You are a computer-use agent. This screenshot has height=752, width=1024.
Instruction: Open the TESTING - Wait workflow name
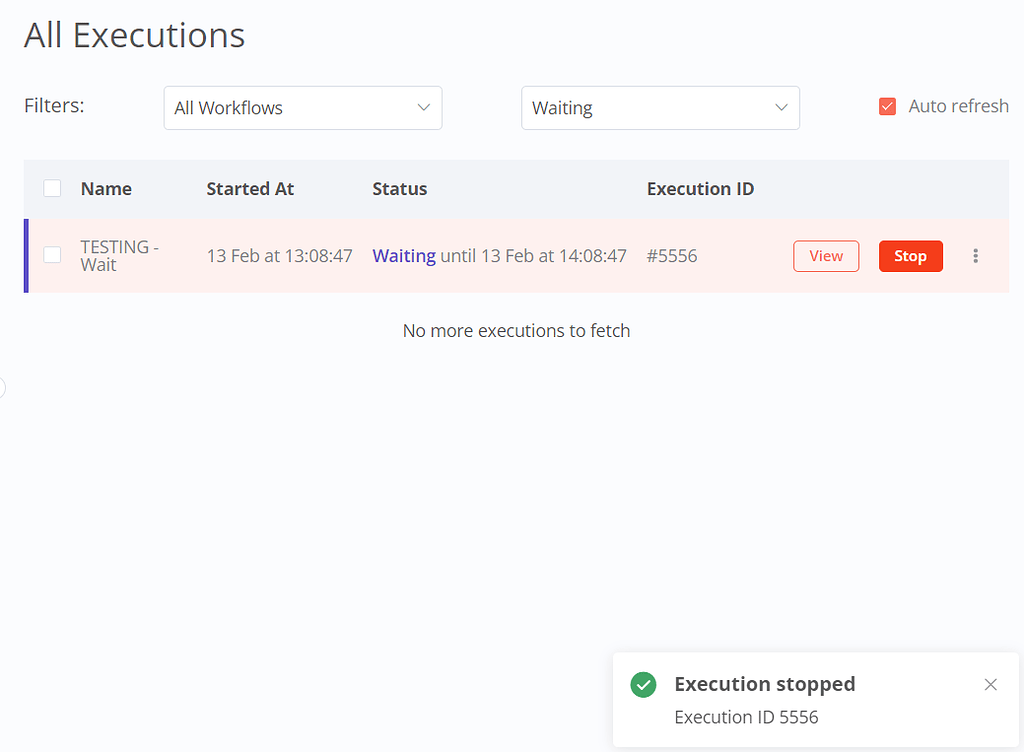pyautogui.click(x=119, y=255)
